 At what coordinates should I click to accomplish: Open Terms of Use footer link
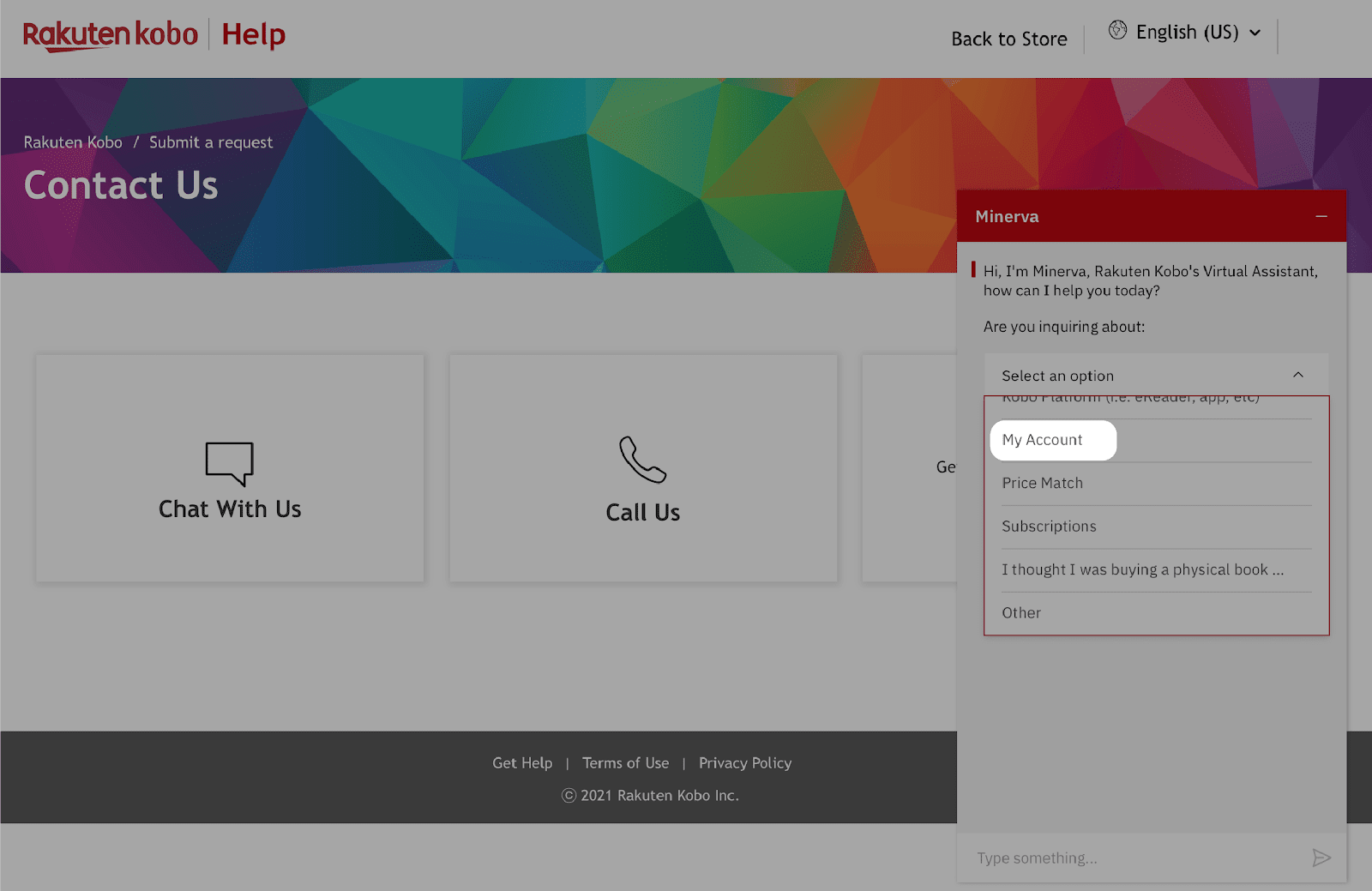[625, 763]
